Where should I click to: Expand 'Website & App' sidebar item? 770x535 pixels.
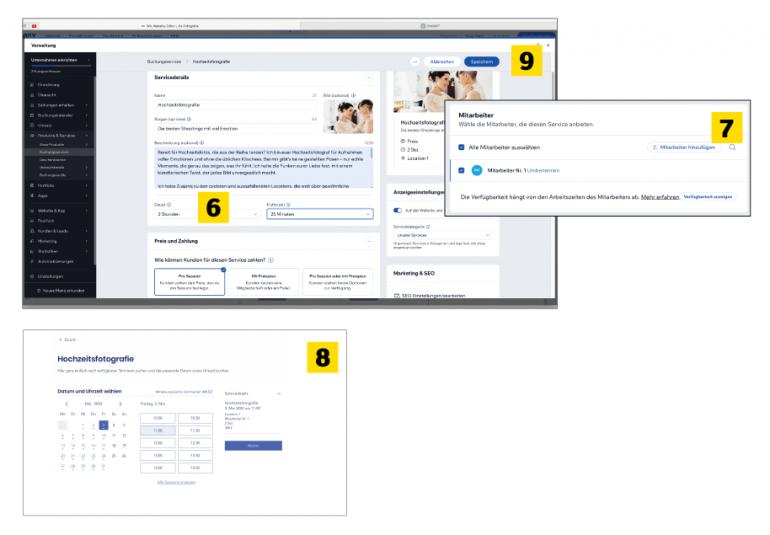(59, 210)
